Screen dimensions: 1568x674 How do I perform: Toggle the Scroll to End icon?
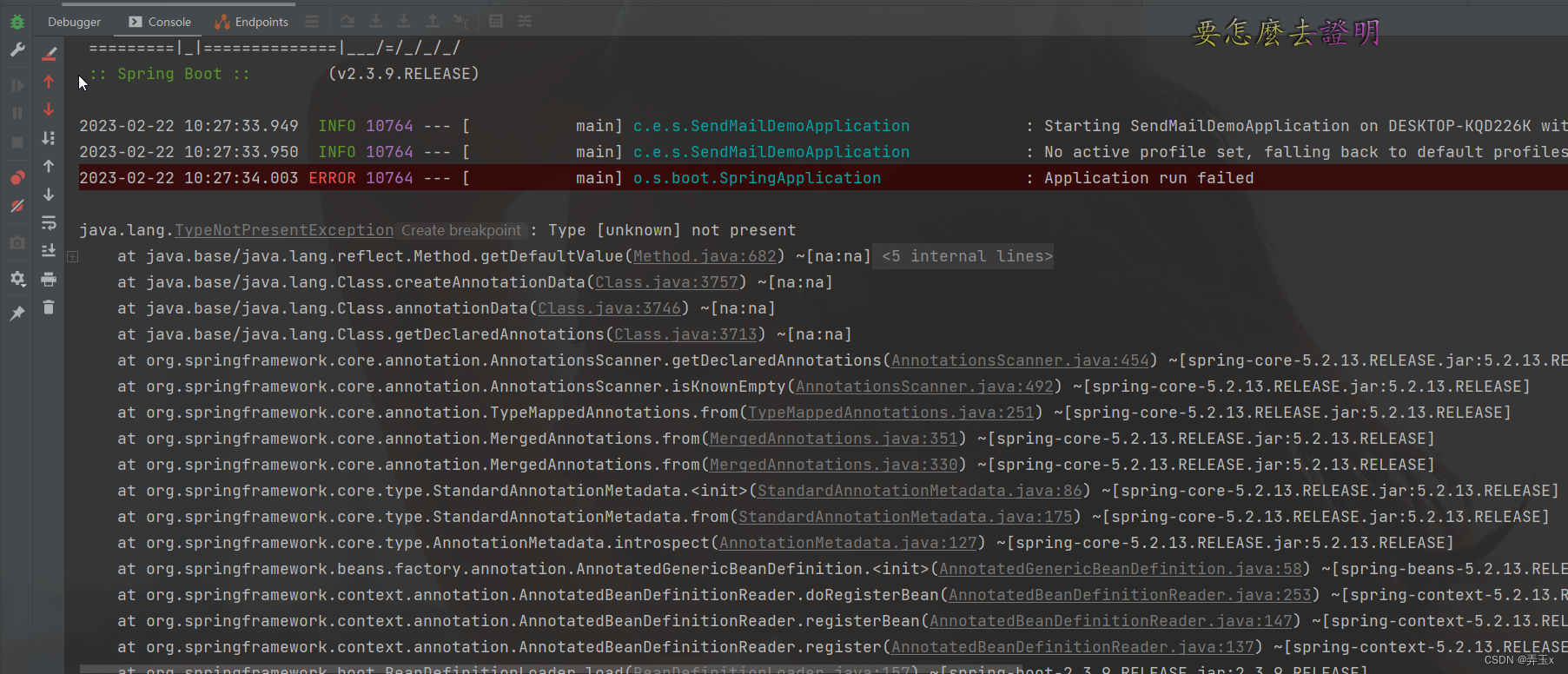[x=49, y=251]
